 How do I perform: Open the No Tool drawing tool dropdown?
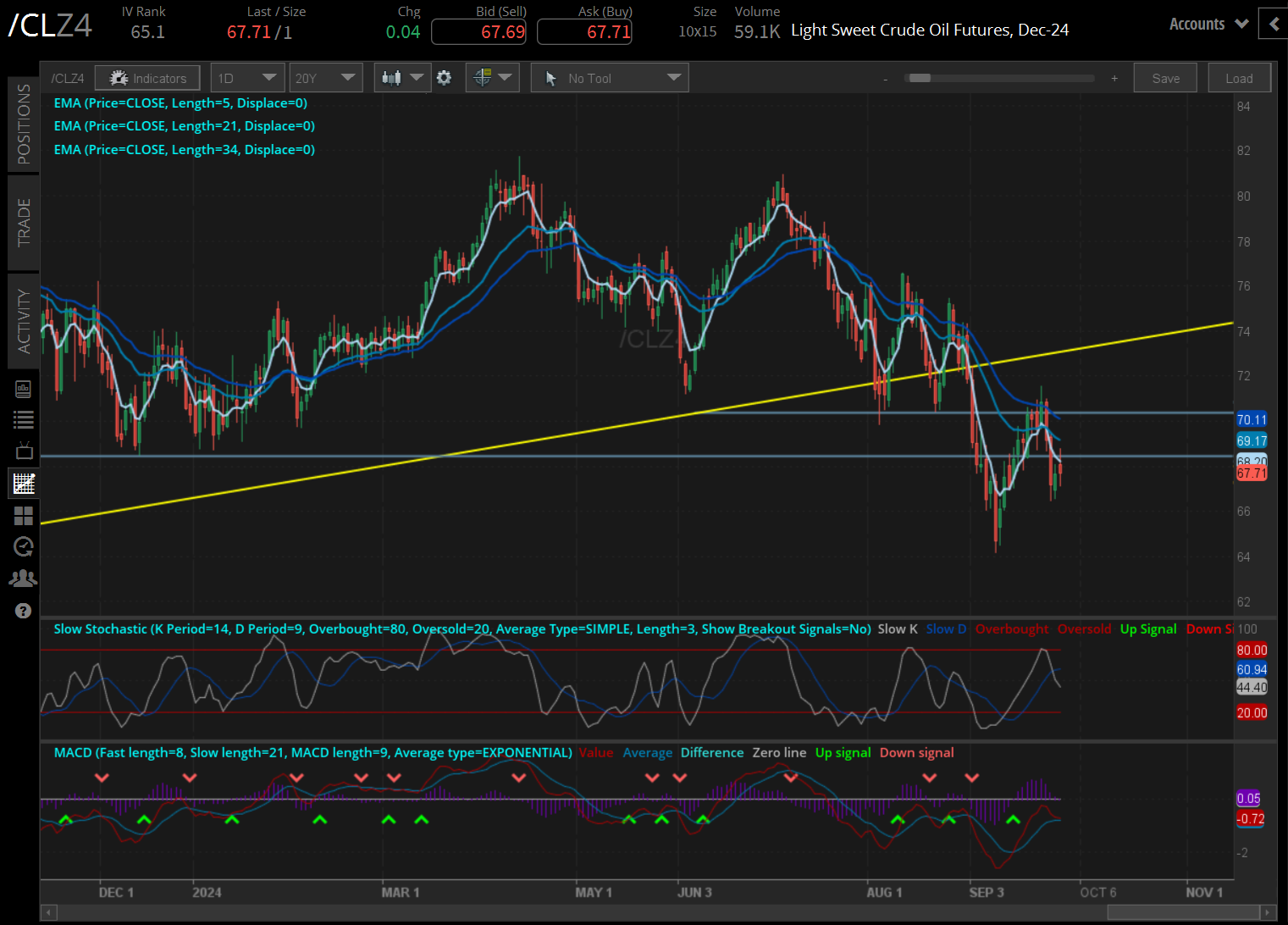[x=610, y=78]
